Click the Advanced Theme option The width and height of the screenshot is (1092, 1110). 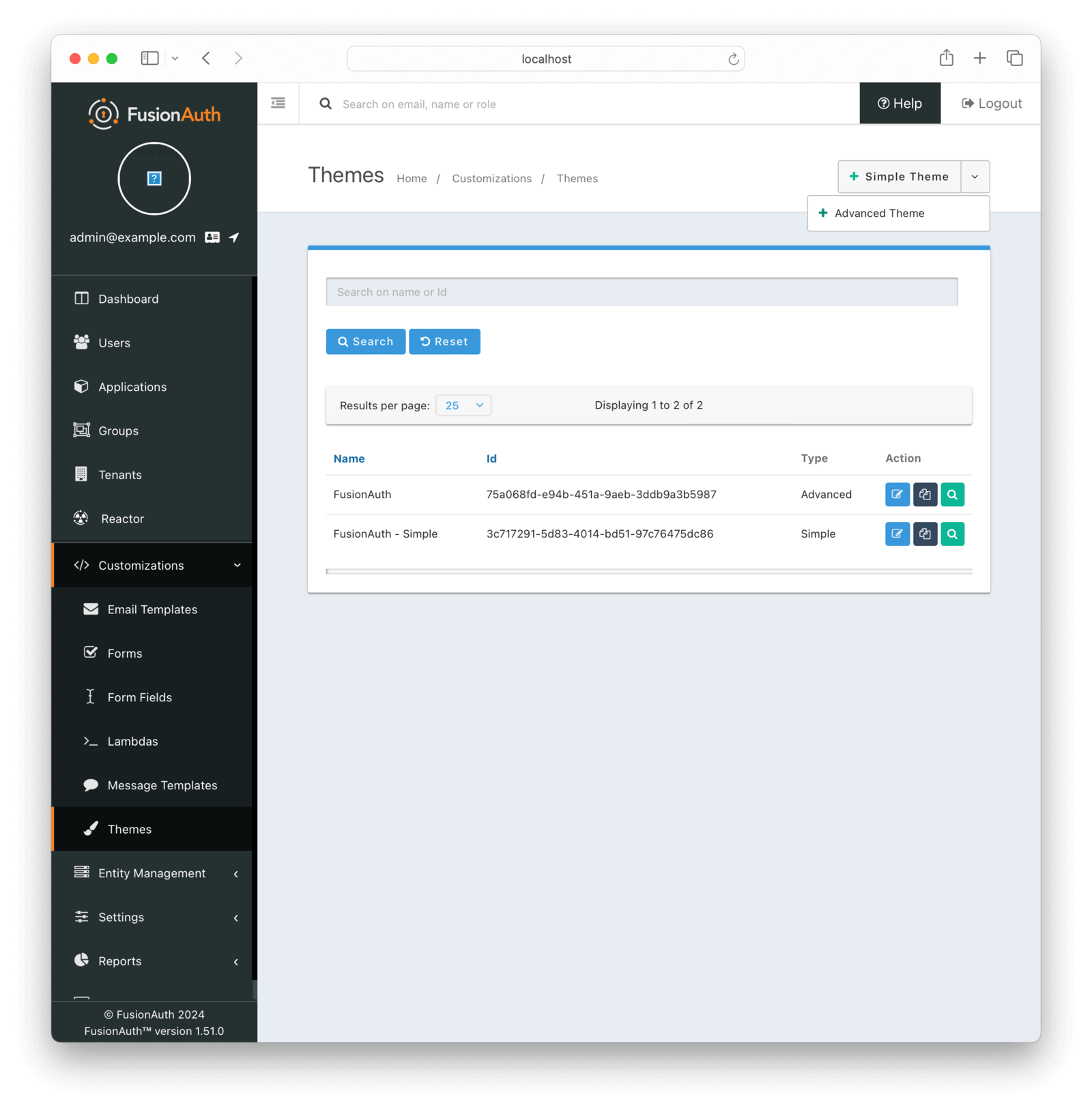coord(879,213)
